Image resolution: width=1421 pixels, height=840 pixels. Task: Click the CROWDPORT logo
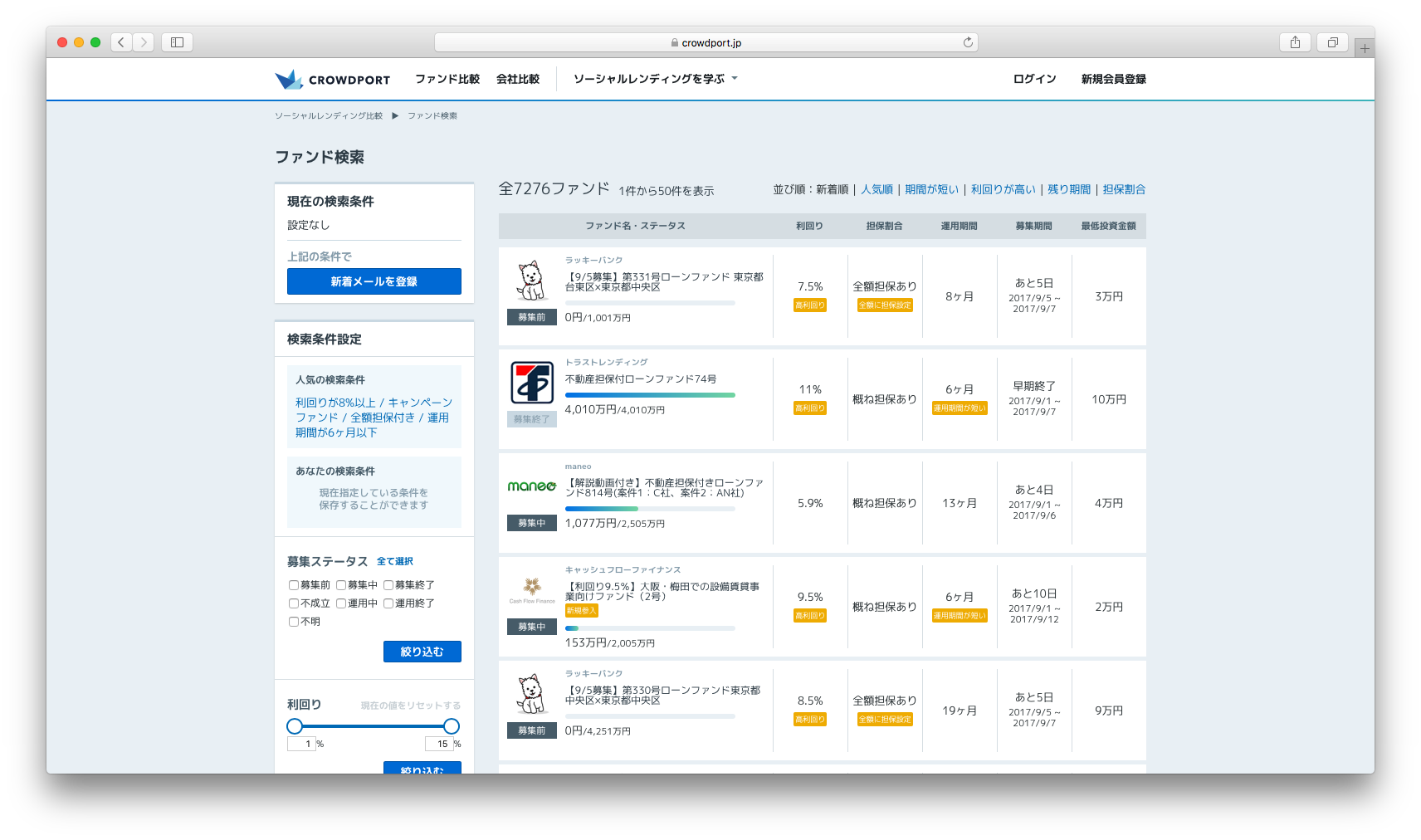tap(333, 80)
